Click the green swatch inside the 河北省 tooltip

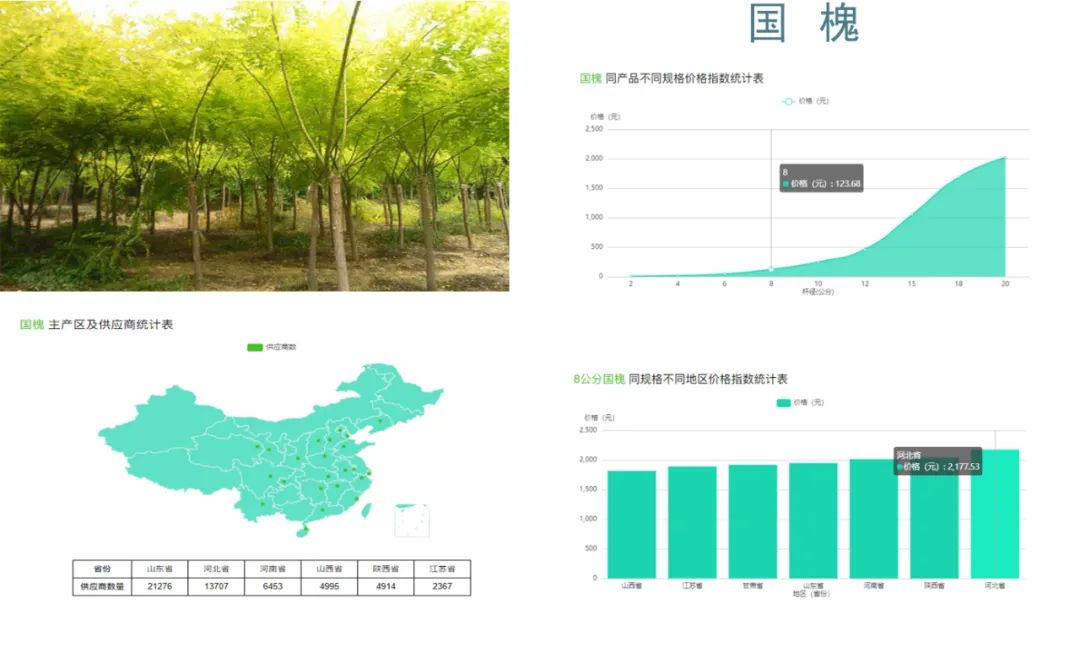click(x=901, y=467)
